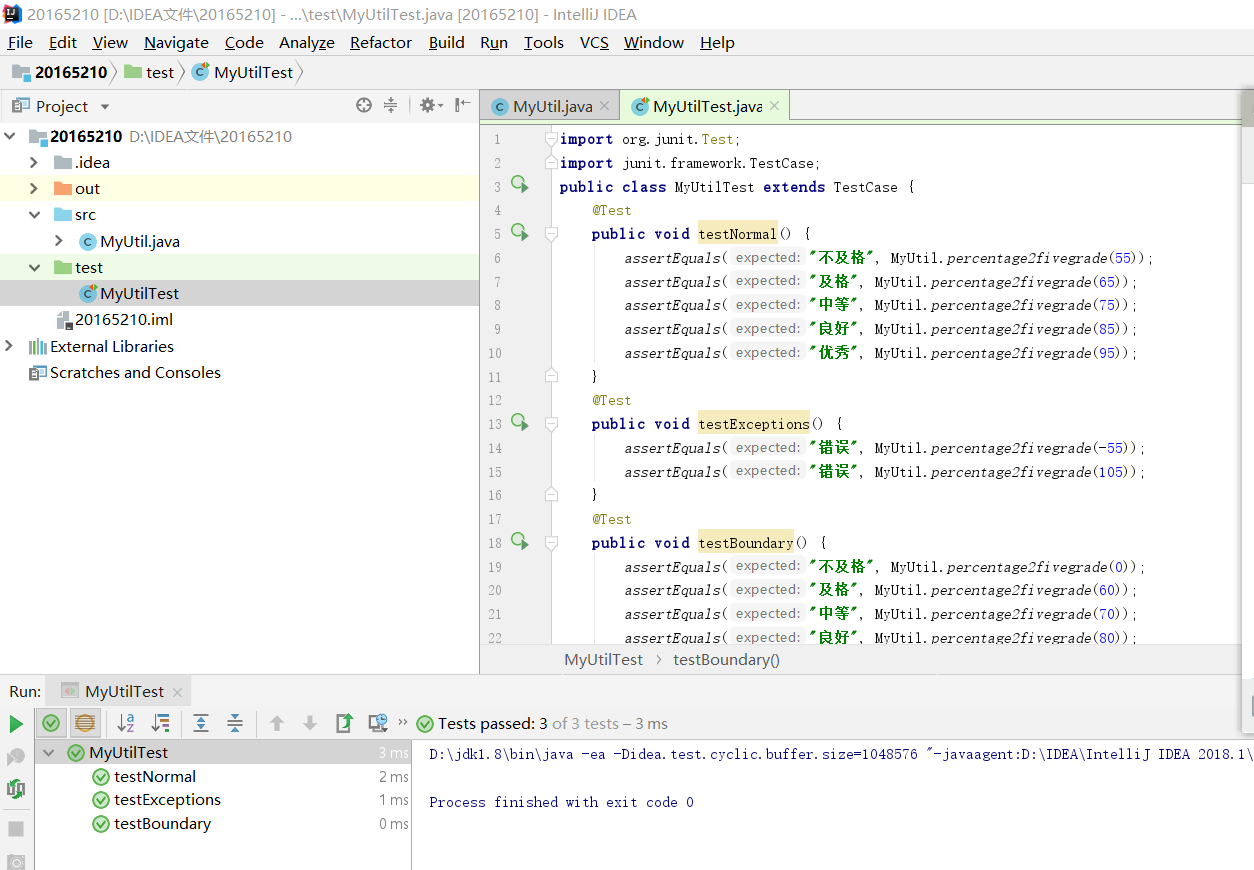The height and width of the screenshot is (870, 1254).
Task: Open Project panel settings gear
Action: [430, 105]
